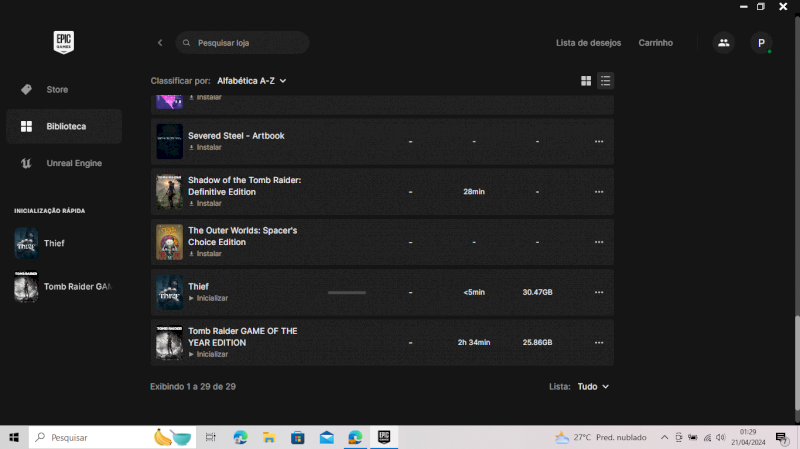Image resolution: width=800 pixels, height=449 pixels.
Task: Open options for The Outer Worlds
Action: 599,242
